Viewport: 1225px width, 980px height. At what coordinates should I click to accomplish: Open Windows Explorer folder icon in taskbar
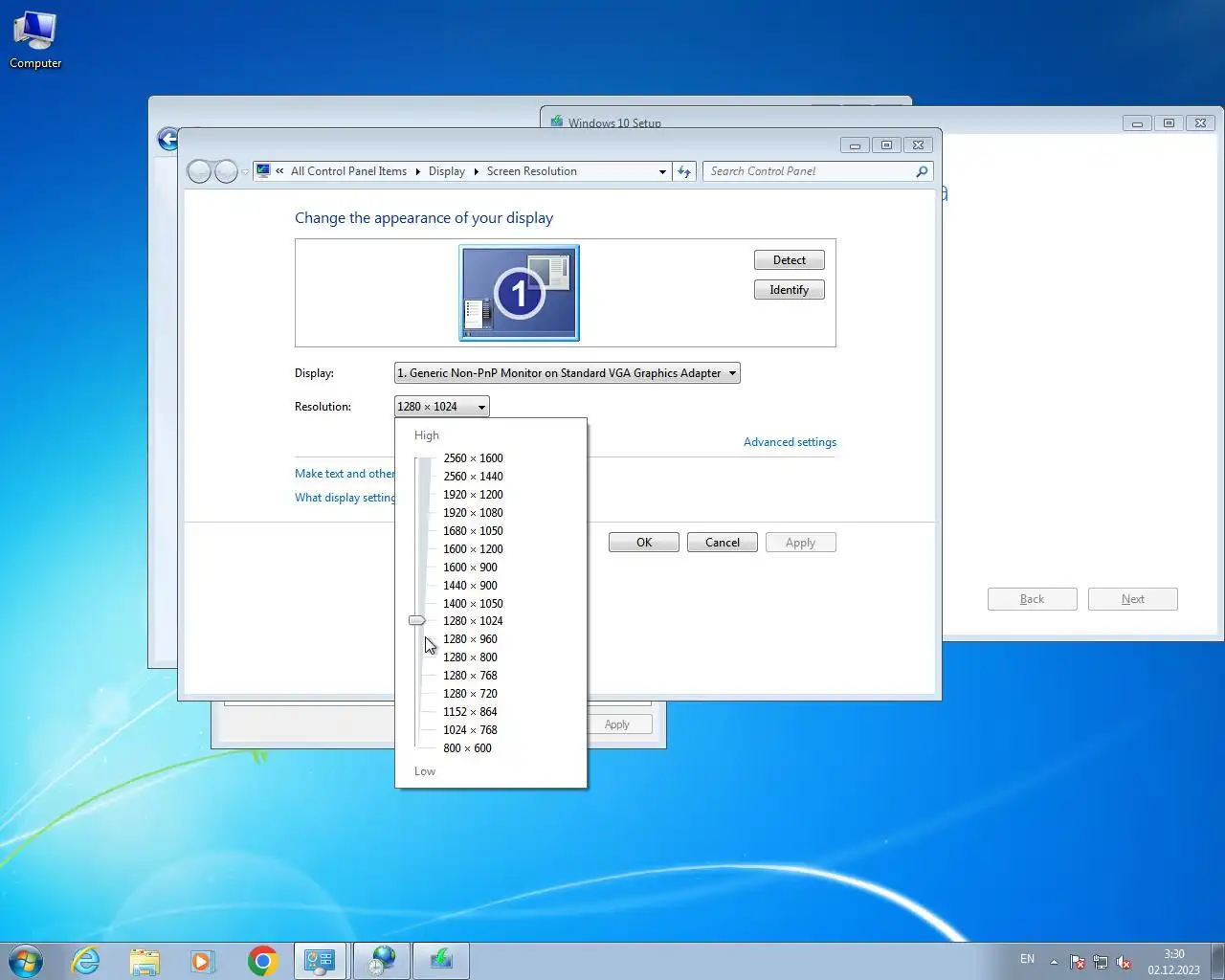(145, 961)
